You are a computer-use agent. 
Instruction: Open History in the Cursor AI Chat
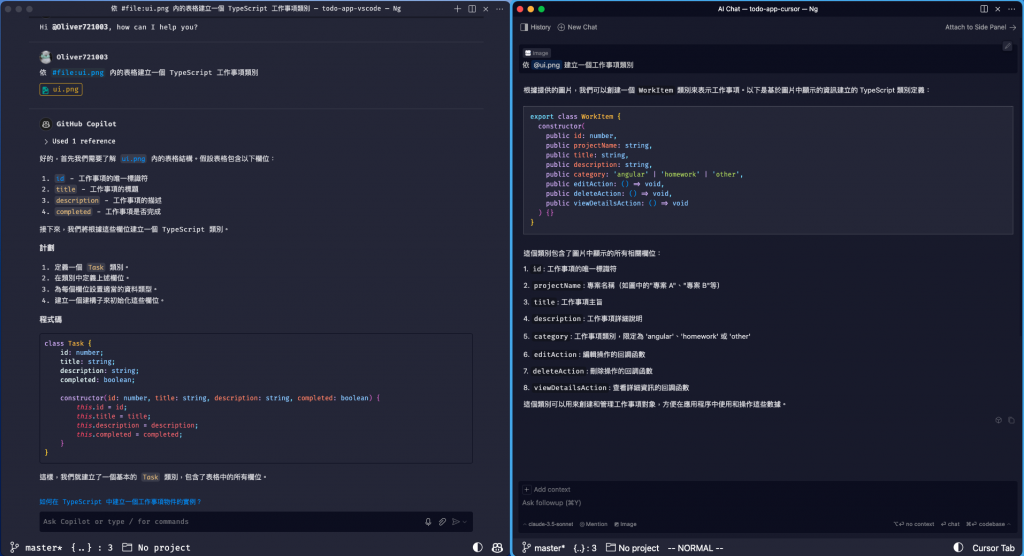point(536,27)
